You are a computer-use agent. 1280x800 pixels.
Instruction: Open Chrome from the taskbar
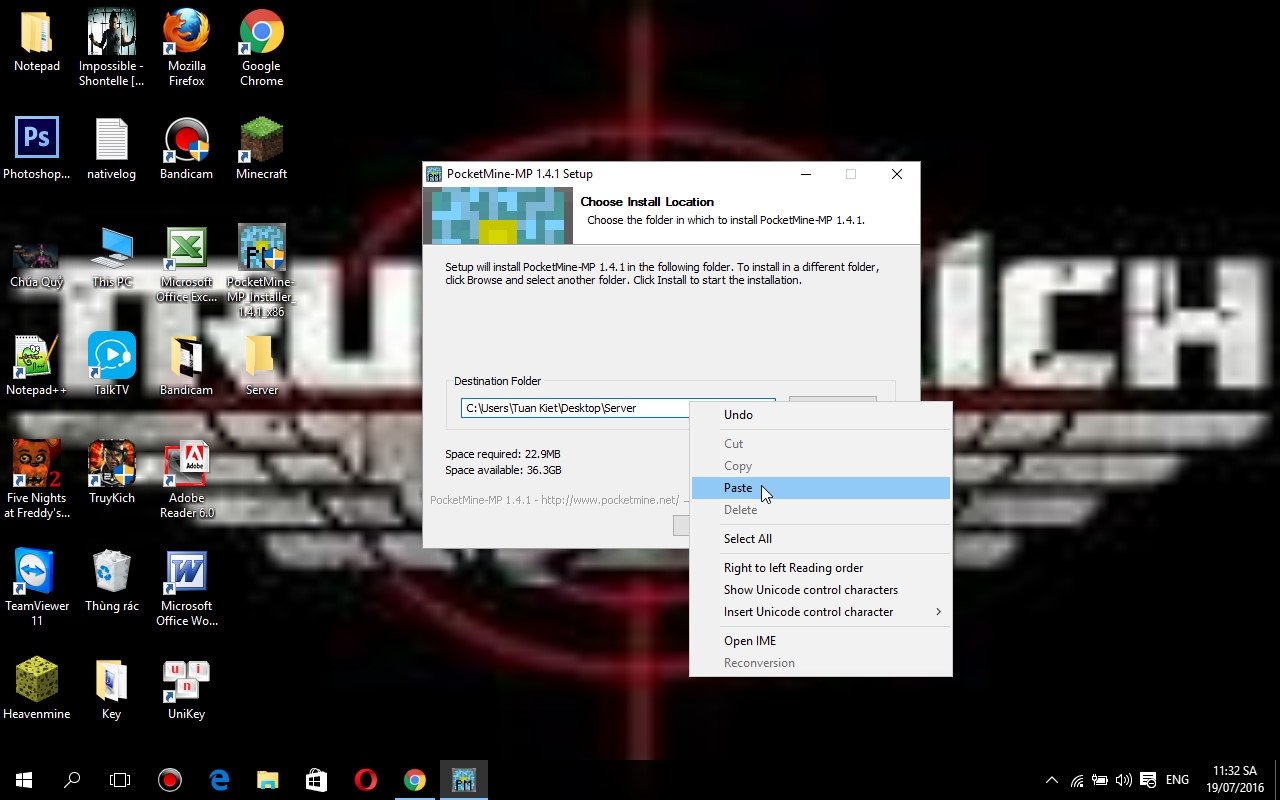point(414,780)
